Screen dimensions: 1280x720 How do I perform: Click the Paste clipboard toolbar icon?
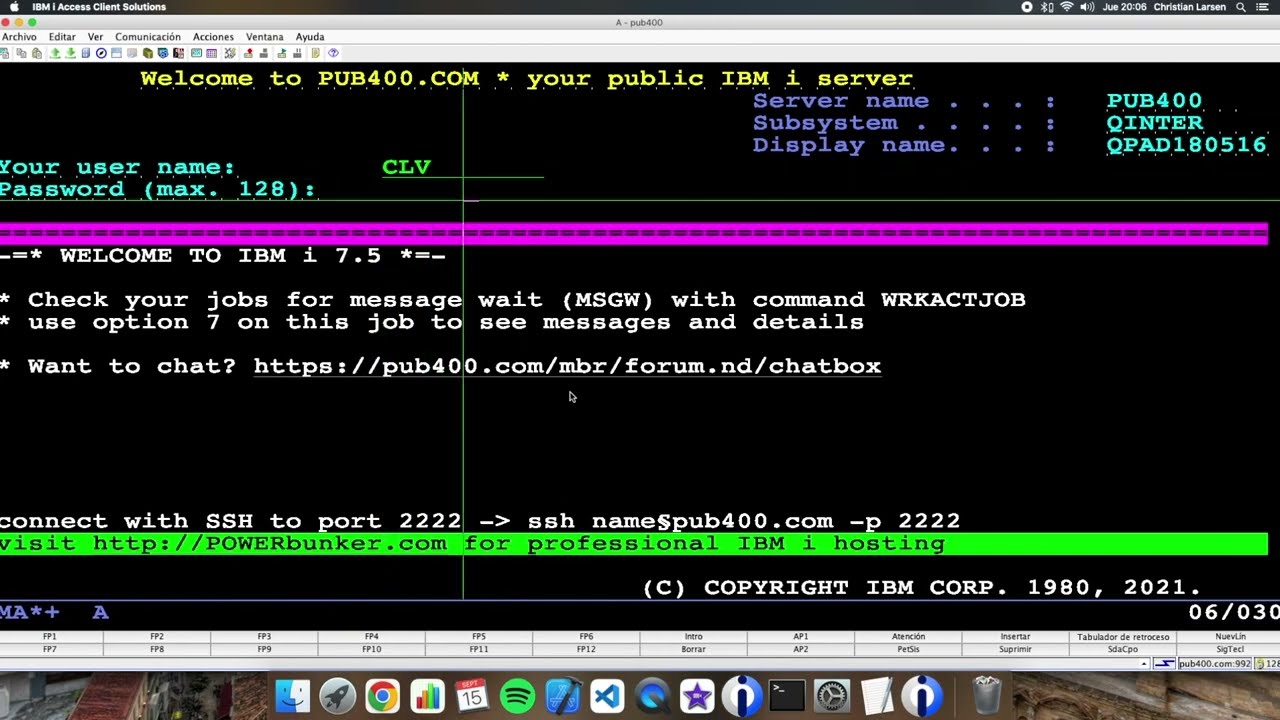(37, 53)
